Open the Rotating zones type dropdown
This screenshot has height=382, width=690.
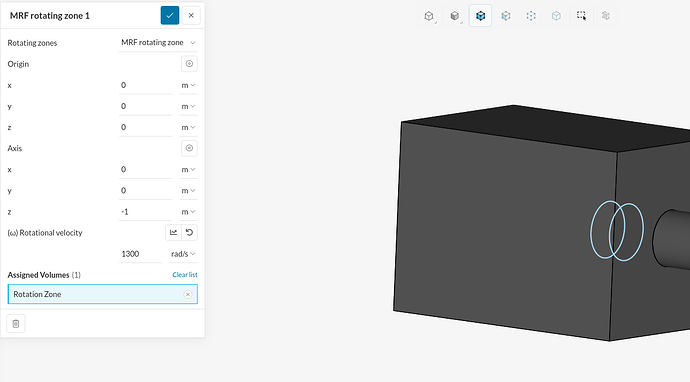point(158,43)
